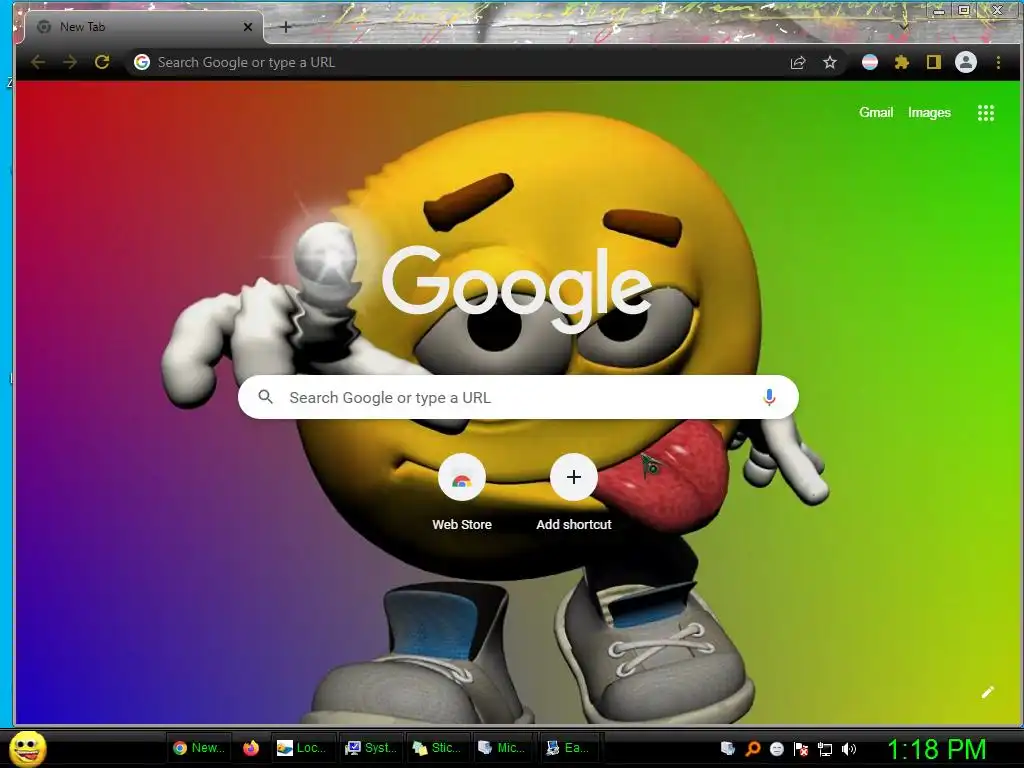
Task: Click the Add shortcut button
Action: point(573,493)
